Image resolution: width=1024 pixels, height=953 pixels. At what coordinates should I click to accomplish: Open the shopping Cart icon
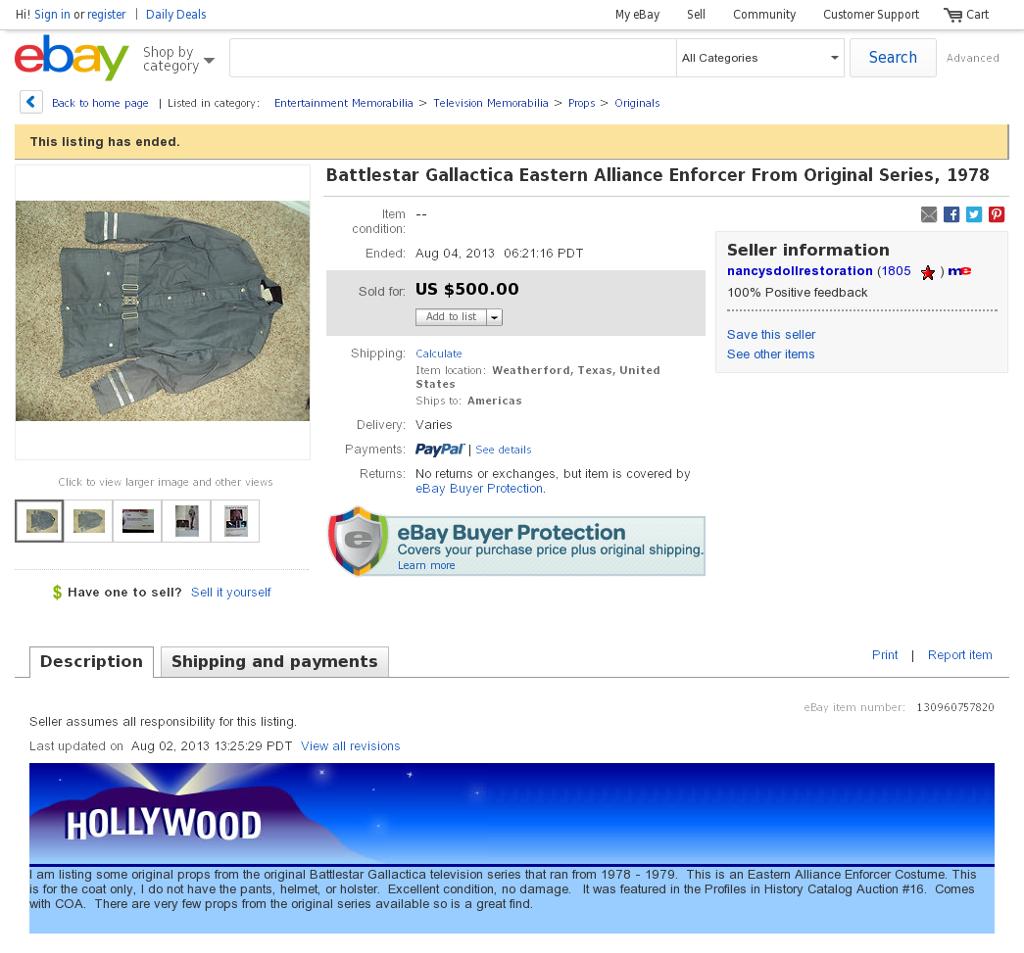(953, 14)
